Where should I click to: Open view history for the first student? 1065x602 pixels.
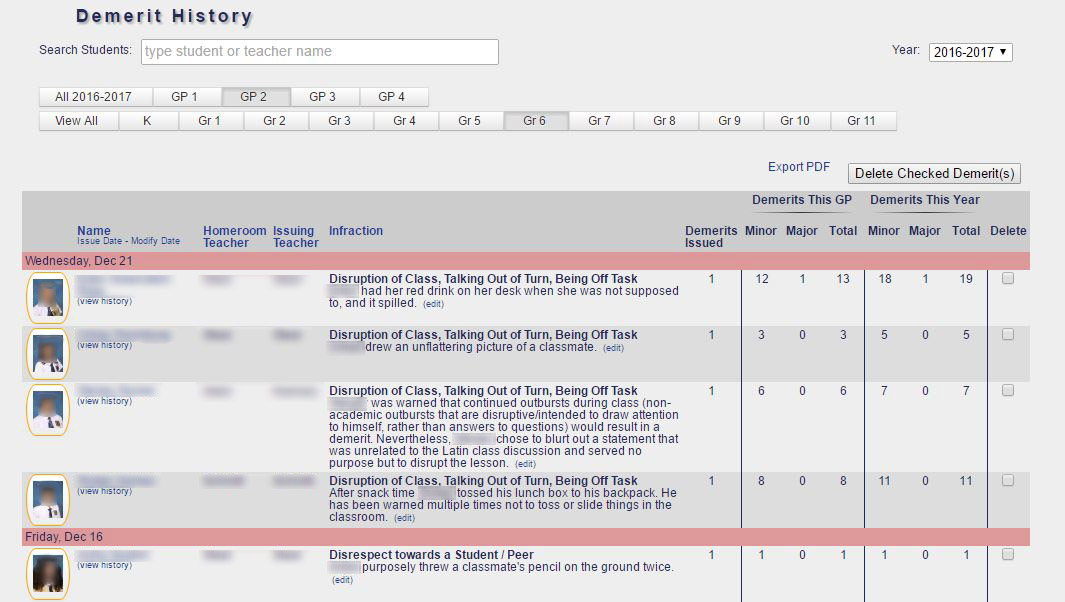(104, 301)
